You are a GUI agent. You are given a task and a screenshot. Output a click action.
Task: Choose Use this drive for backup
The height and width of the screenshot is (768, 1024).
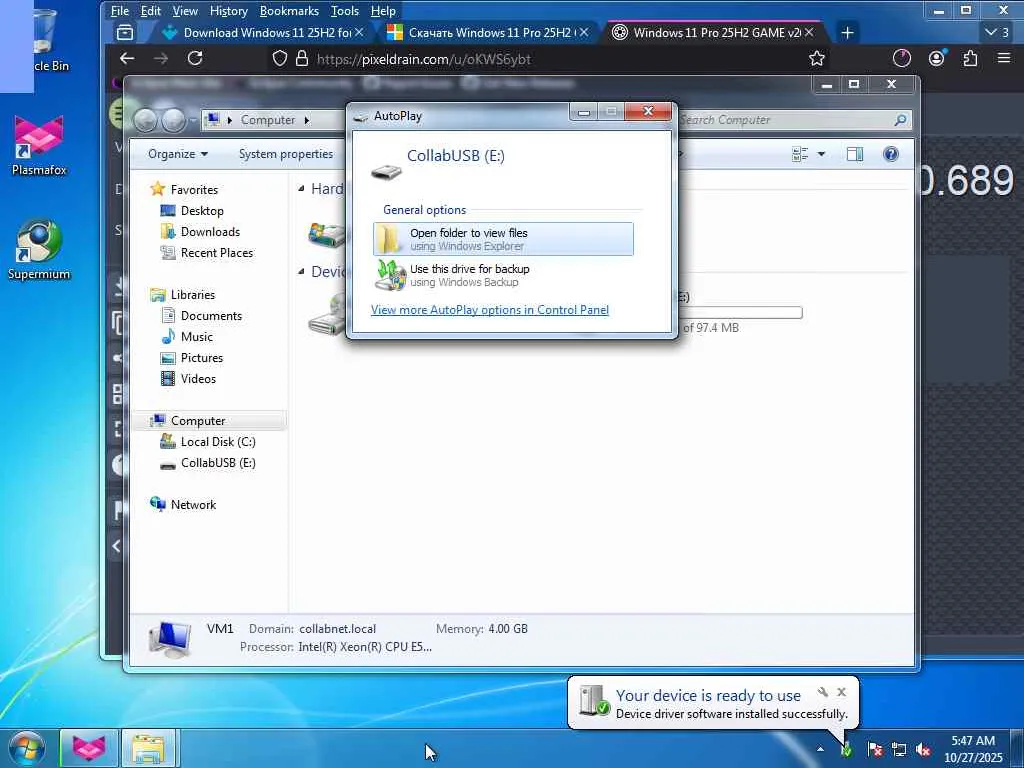tap(503, 275)
